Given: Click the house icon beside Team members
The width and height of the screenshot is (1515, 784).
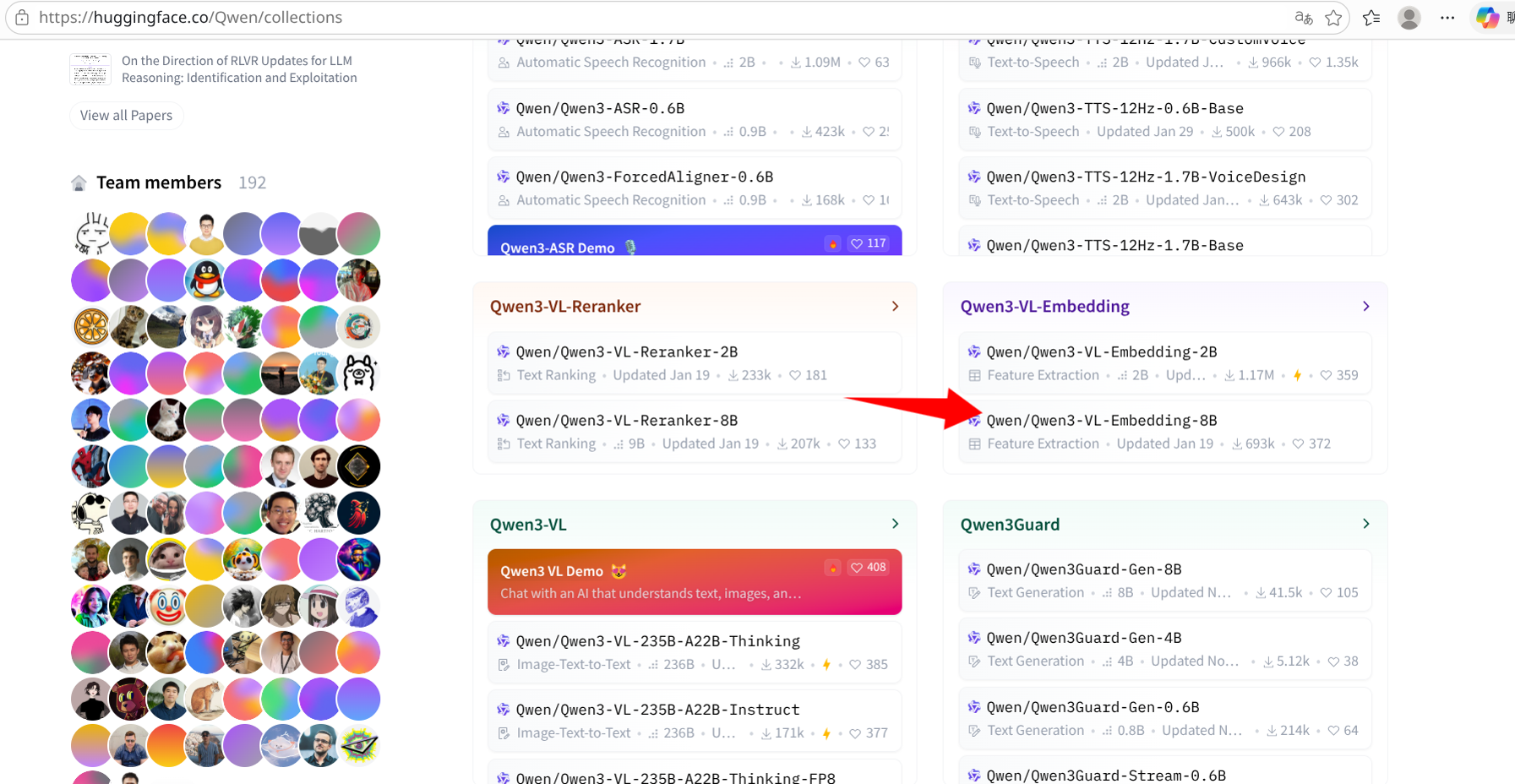Looking at the screenshot, I should click(x=79, y=182).
